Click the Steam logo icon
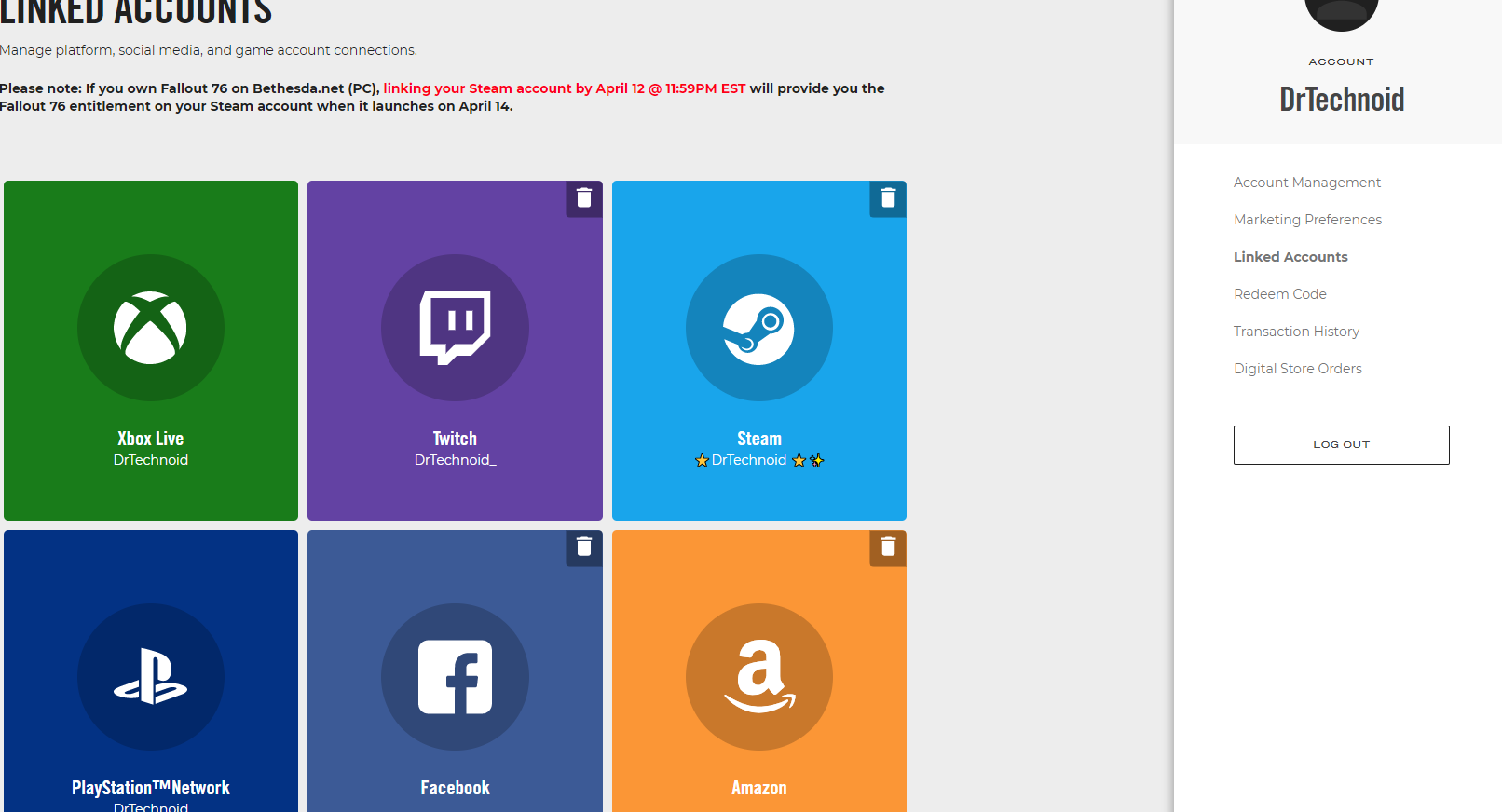 [759, 328]
